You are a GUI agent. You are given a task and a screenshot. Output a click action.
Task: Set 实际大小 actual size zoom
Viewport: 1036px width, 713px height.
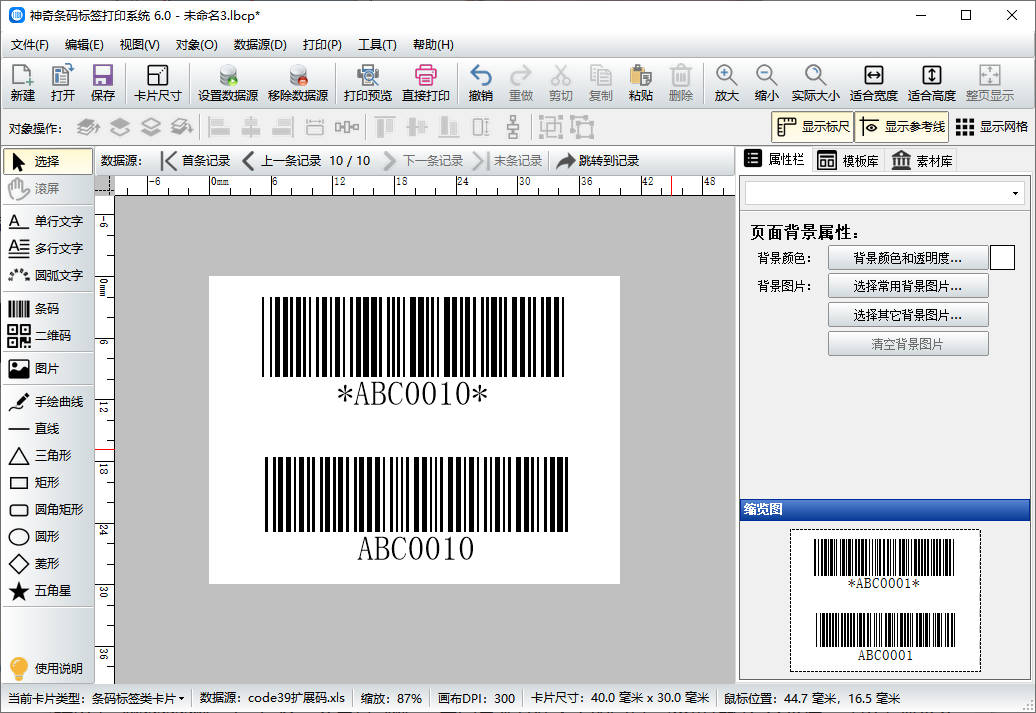tap(815, 83)
